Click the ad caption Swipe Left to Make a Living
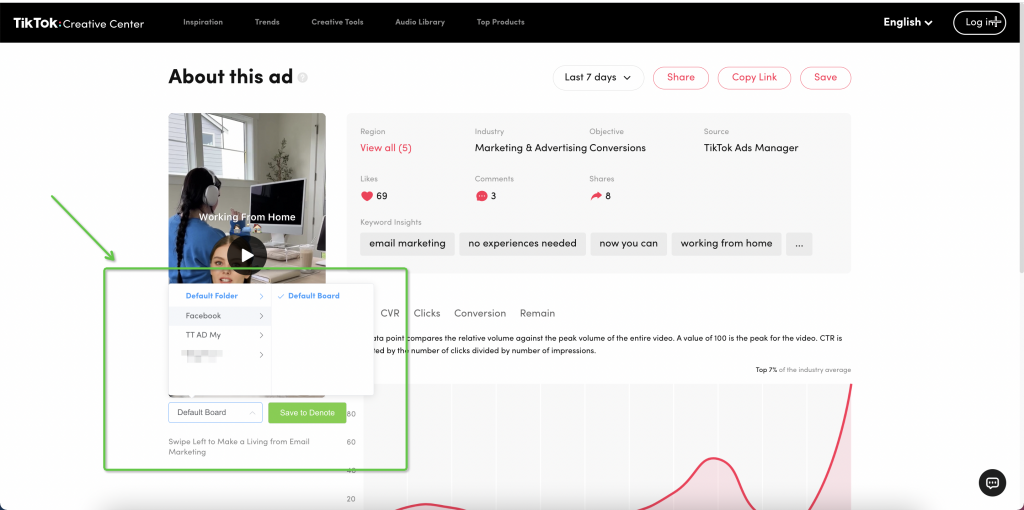The height and width of the screenshot is (510, 1024). [239, 447]
